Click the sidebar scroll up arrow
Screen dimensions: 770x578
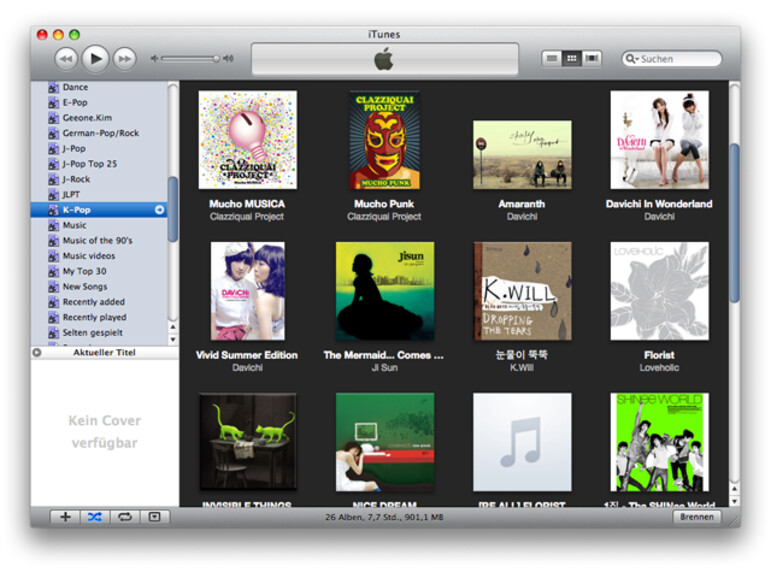point(173,327)
